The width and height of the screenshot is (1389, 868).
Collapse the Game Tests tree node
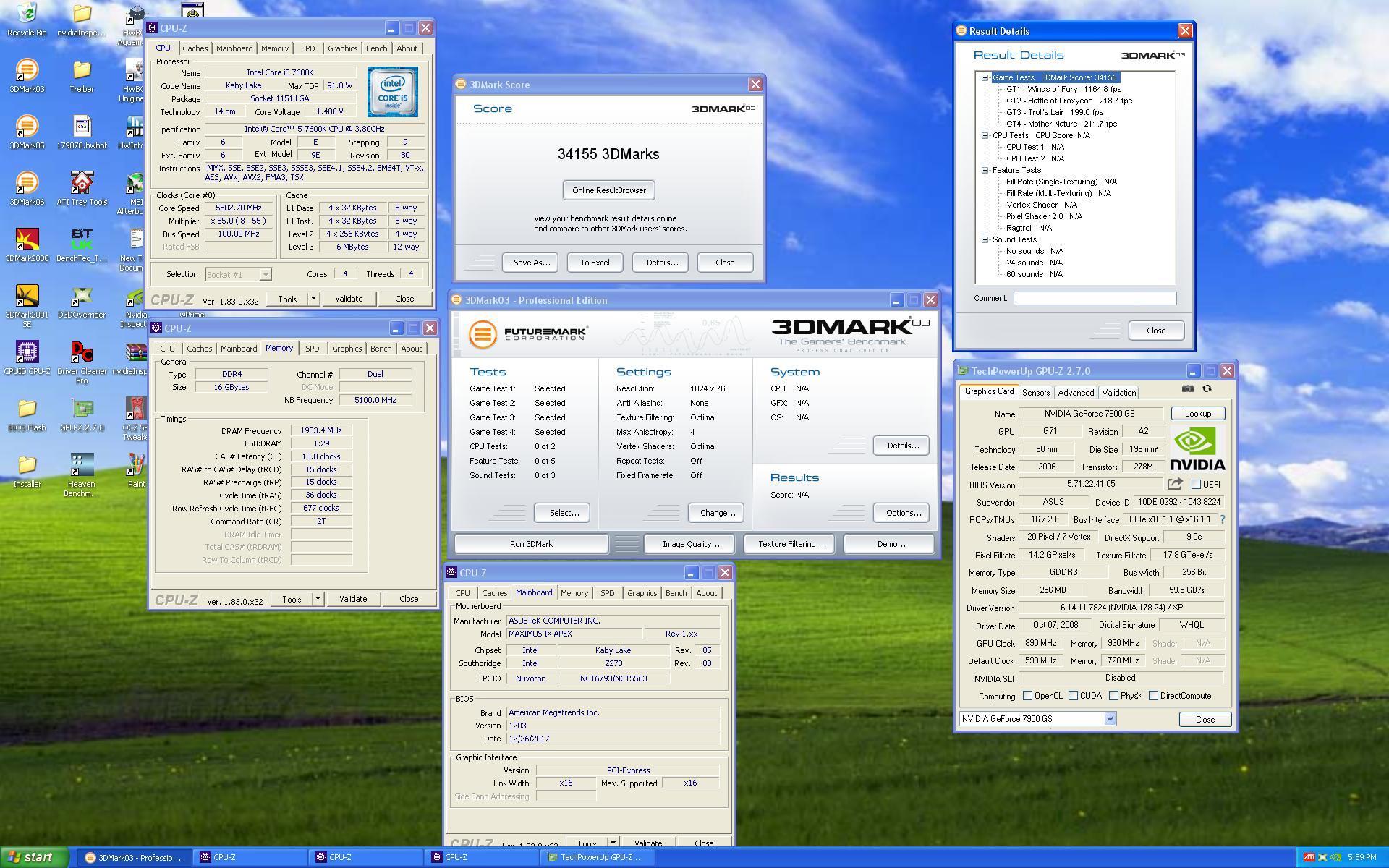(x=985, y=77)
